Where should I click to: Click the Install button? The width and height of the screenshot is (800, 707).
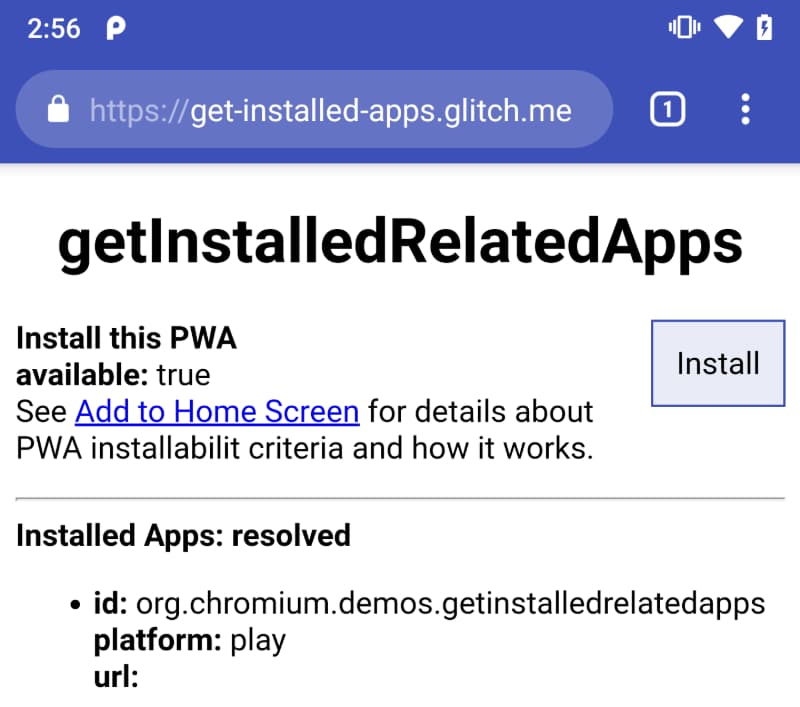[x=717, y=363]
